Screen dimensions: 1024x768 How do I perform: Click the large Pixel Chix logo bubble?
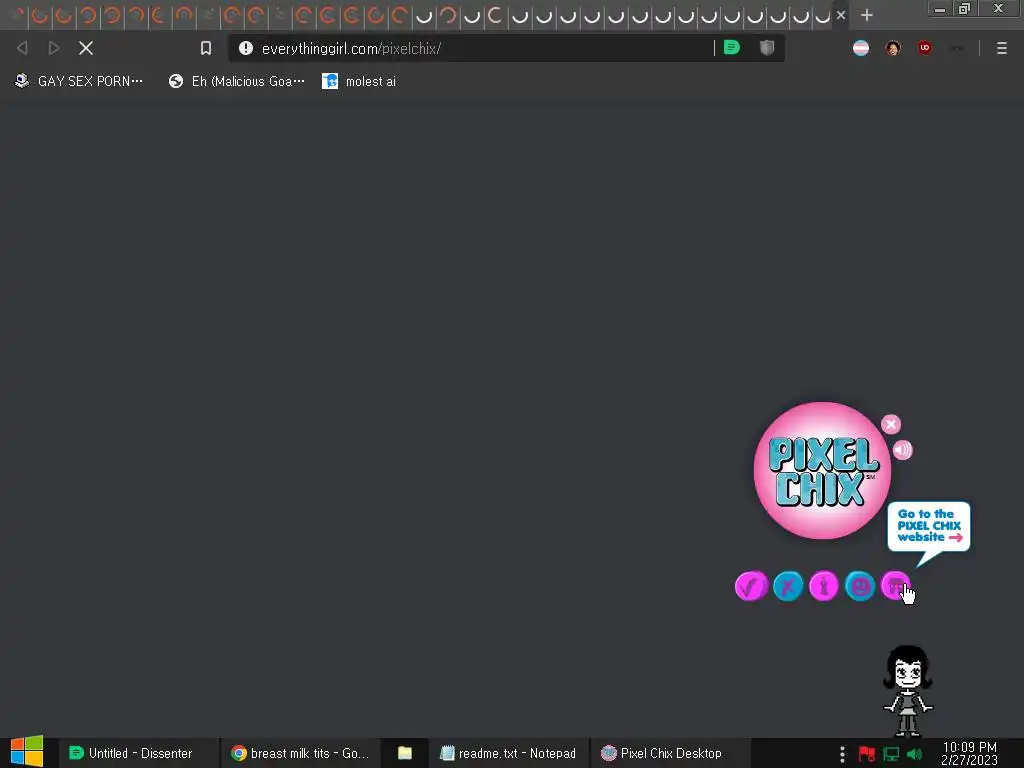tap(822, 471)
